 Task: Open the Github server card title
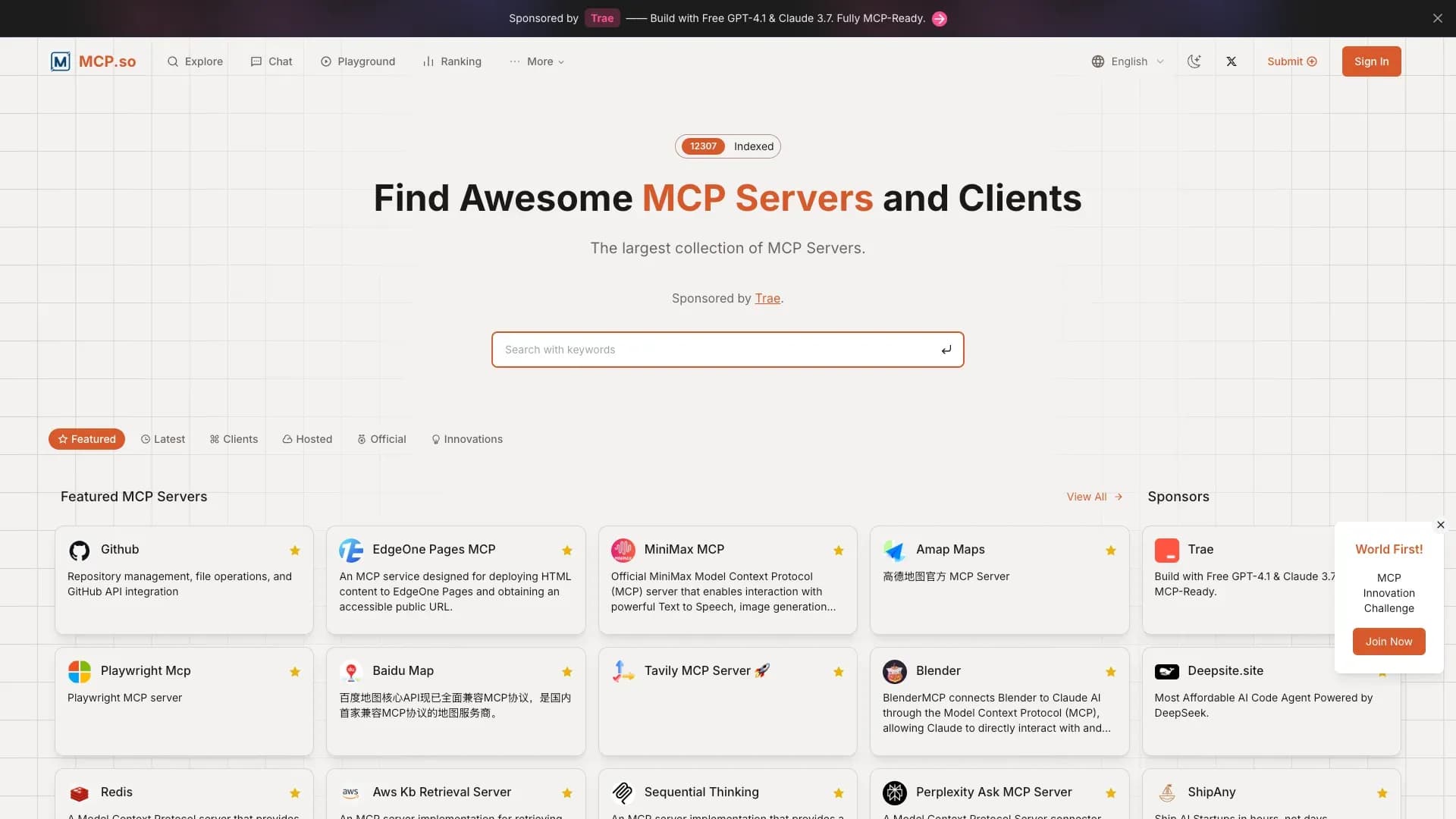coord(120,550)
